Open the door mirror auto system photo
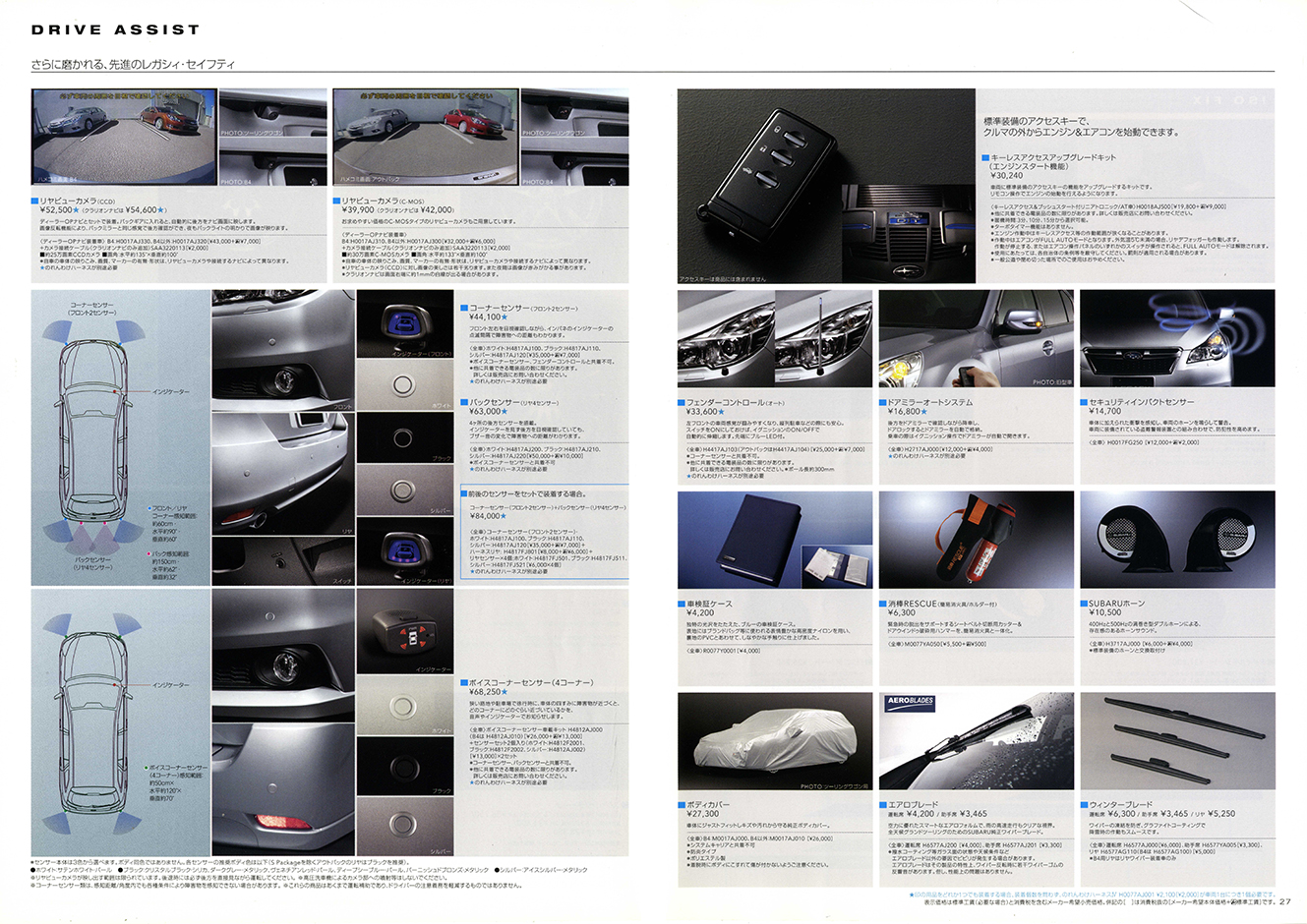This screenshot has height=924, width=1307. 976,338
